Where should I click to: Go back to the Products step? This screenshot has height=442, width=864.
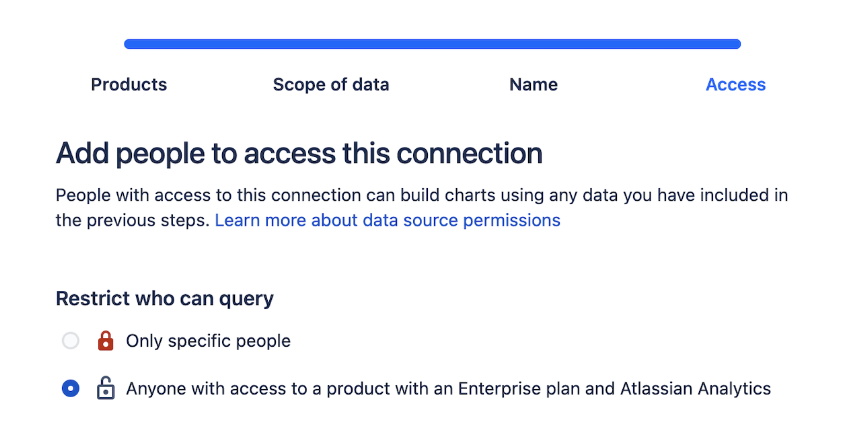(x=129, y=84)
